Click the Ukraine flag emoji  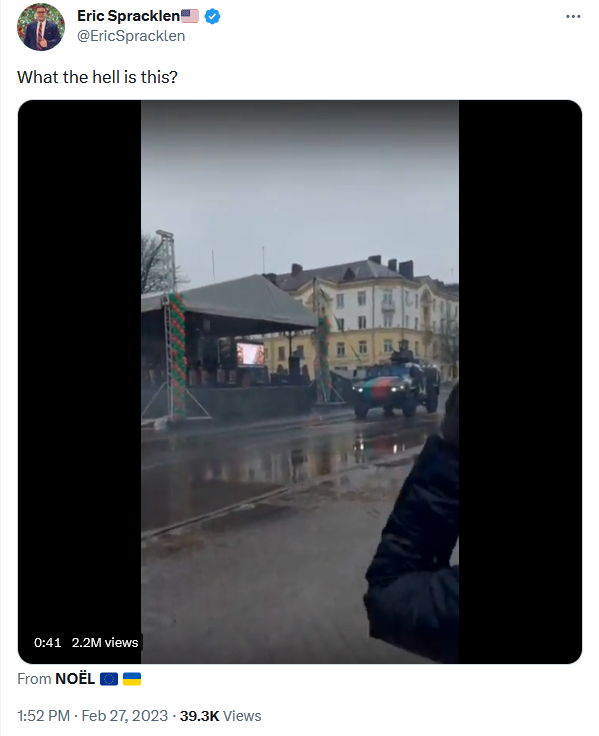(x=132, y=679)
